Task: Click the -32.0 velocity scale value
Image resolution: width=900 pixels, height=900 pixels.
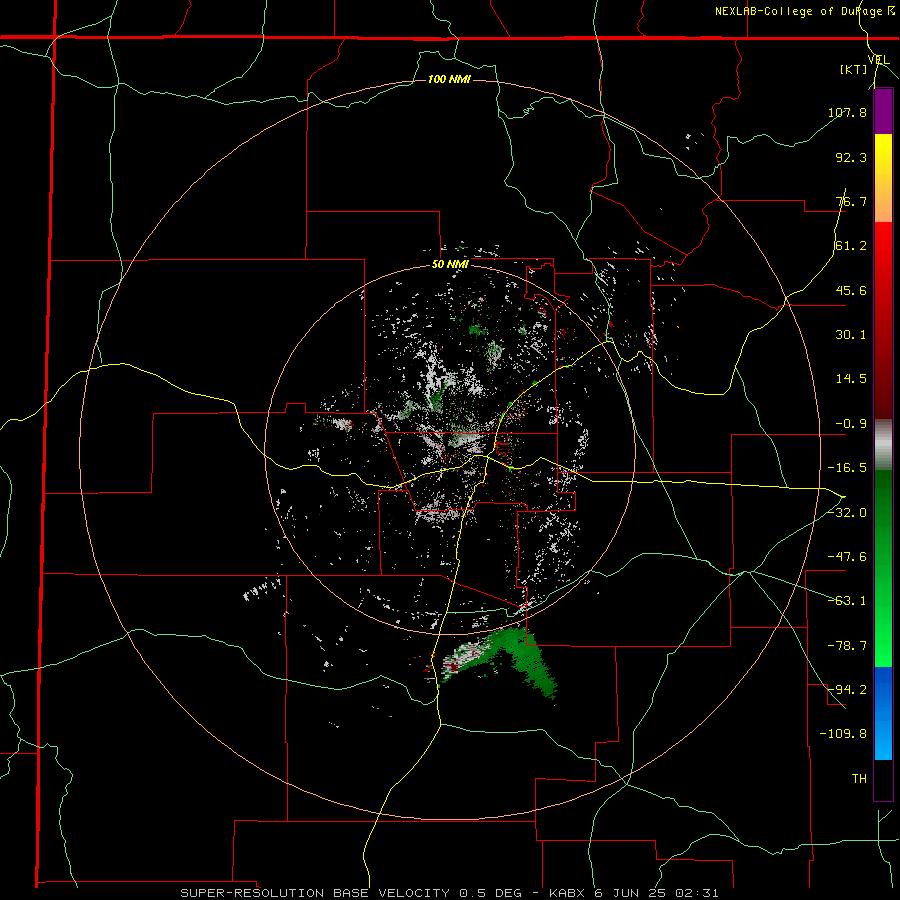Action: (847, 513)
